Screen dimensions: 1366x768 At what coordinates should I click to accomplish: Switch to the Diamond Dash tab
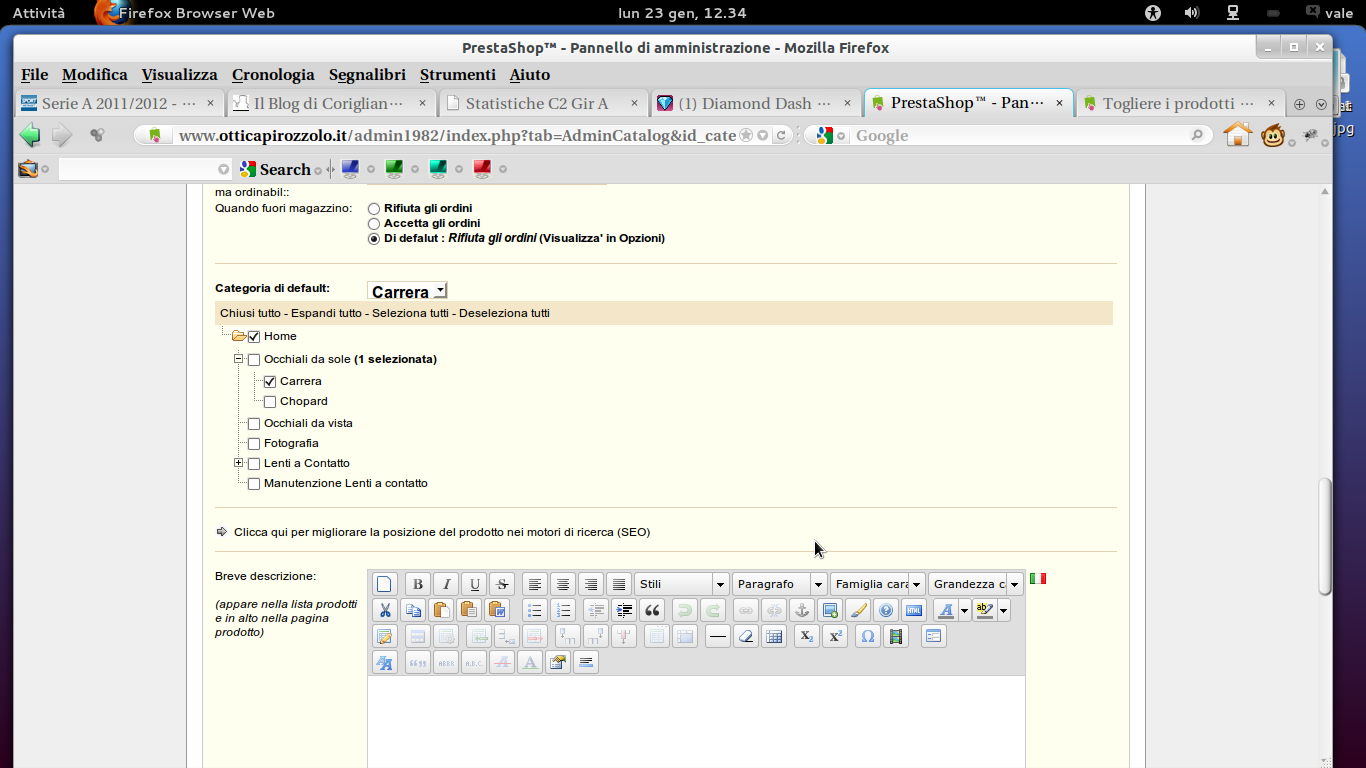[x=756, y=103]
